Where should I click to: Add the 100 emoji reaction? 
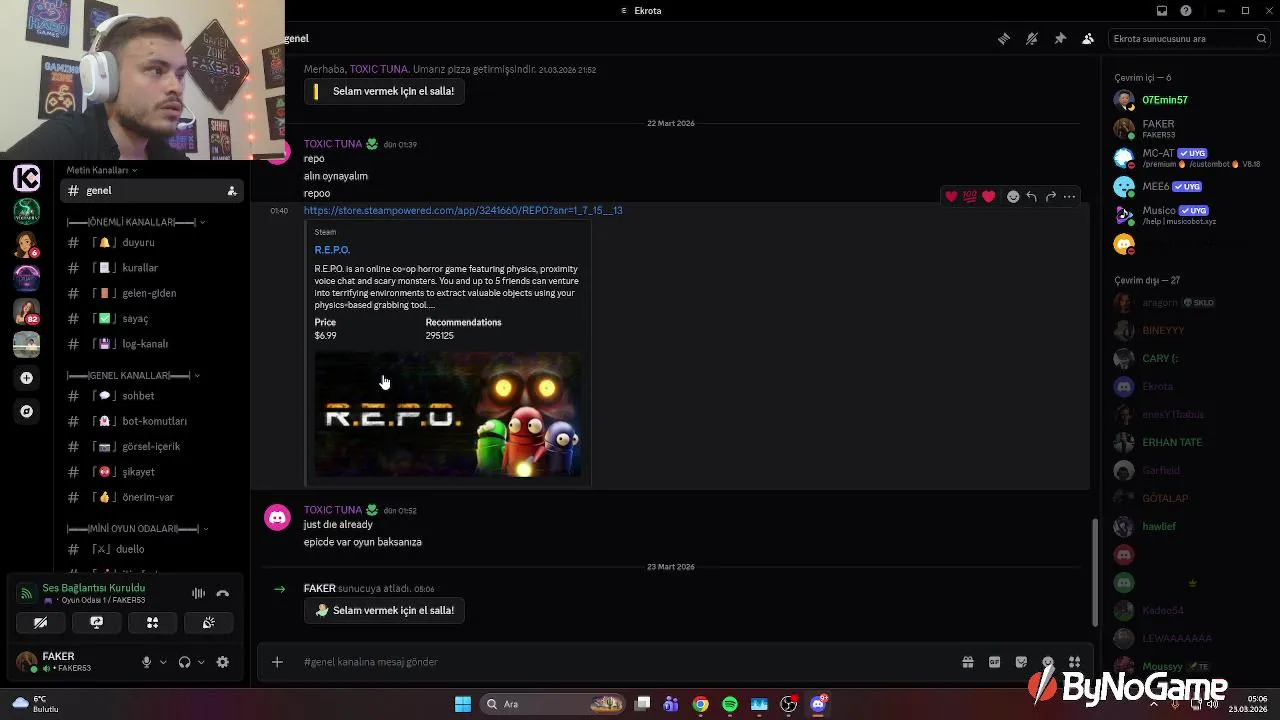pos(969,196)
